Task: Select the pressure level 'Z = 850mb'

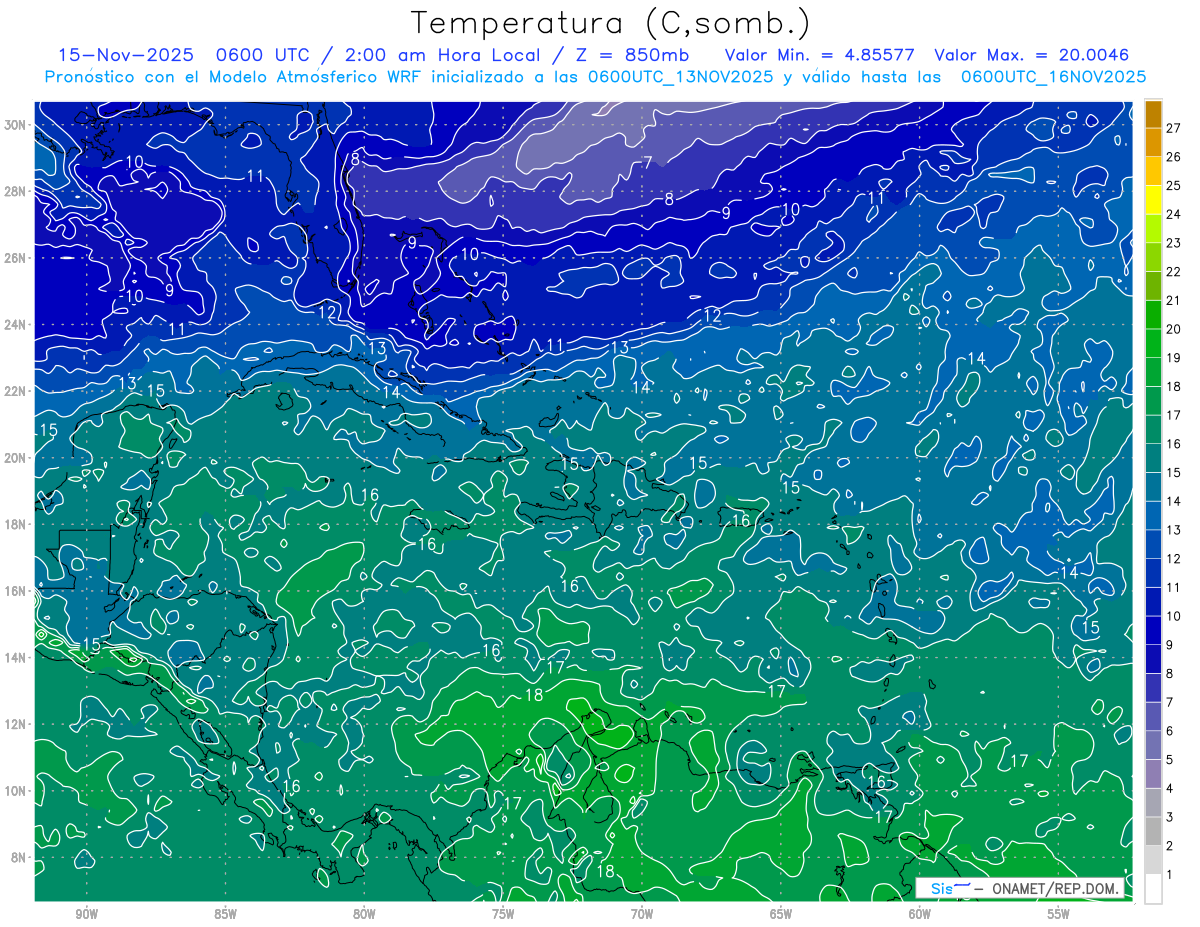Action: point(631,55)
